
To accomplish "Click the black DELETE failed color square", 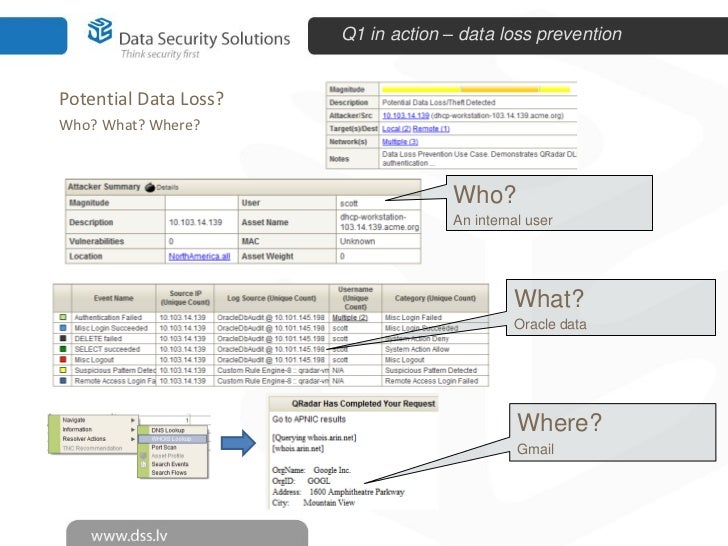I will click(63, 338).
